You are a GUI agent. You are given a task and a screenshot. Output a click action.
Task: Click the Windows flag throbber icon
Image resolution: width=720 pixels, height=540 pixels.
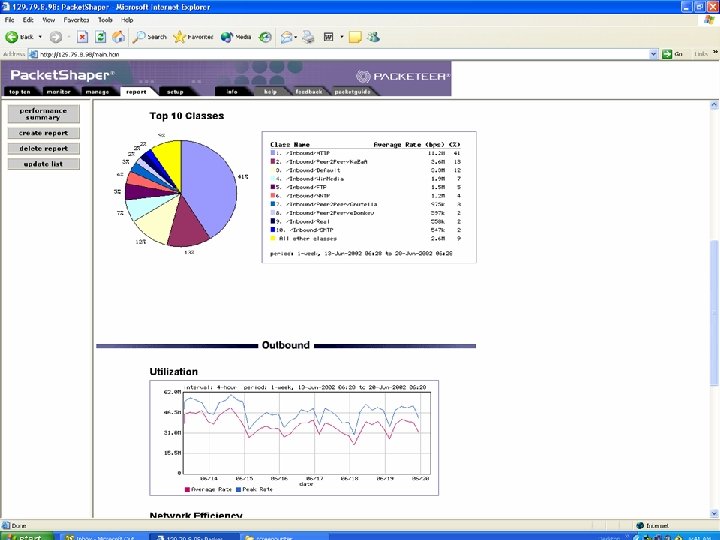(x=709, y=20)
